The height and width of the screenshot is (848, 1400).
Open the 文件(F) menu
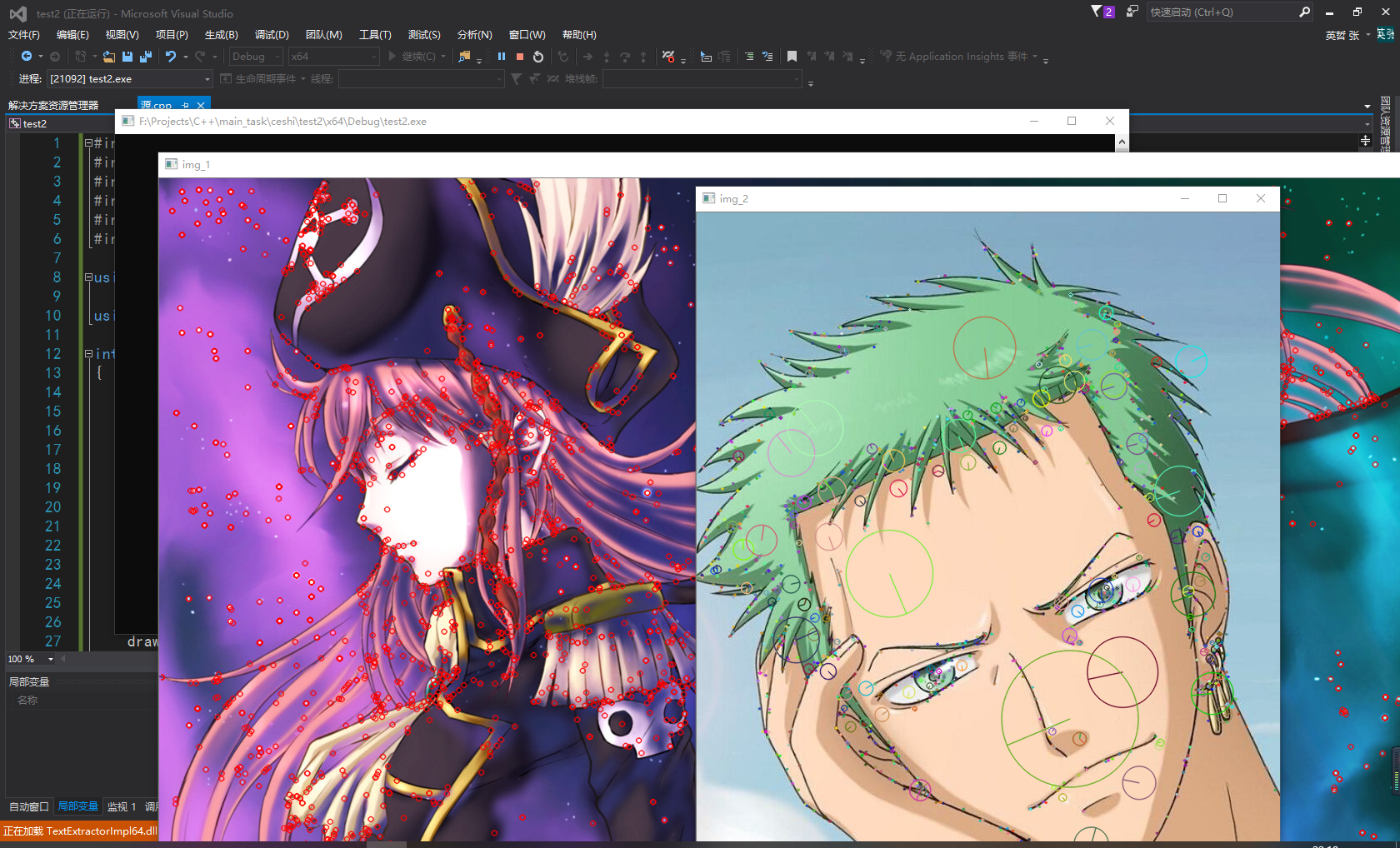pyautogui.click(x=24, y=34)
